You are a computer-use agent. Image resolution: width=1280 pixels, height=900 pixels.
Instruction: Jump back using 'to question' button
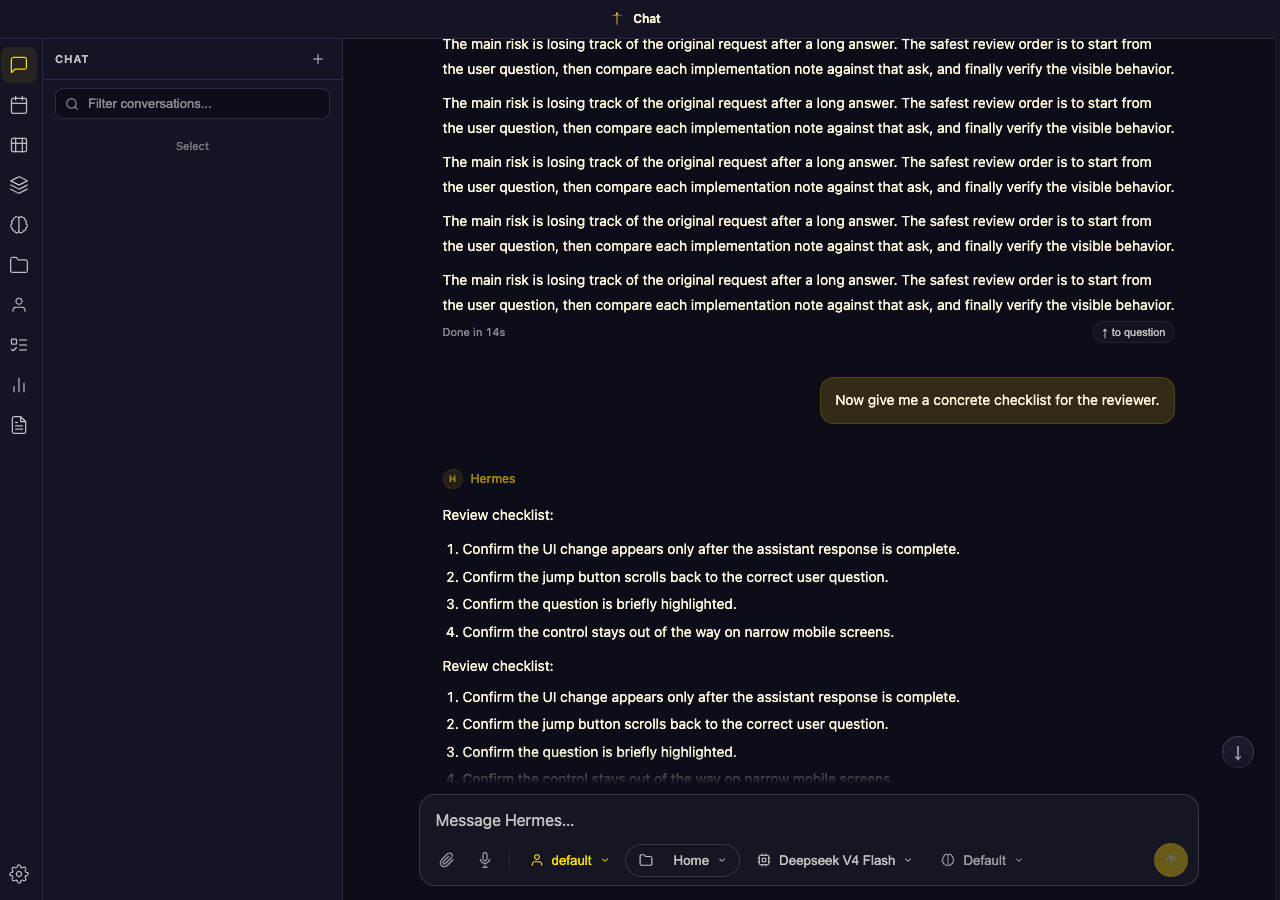click(1133, 332)
